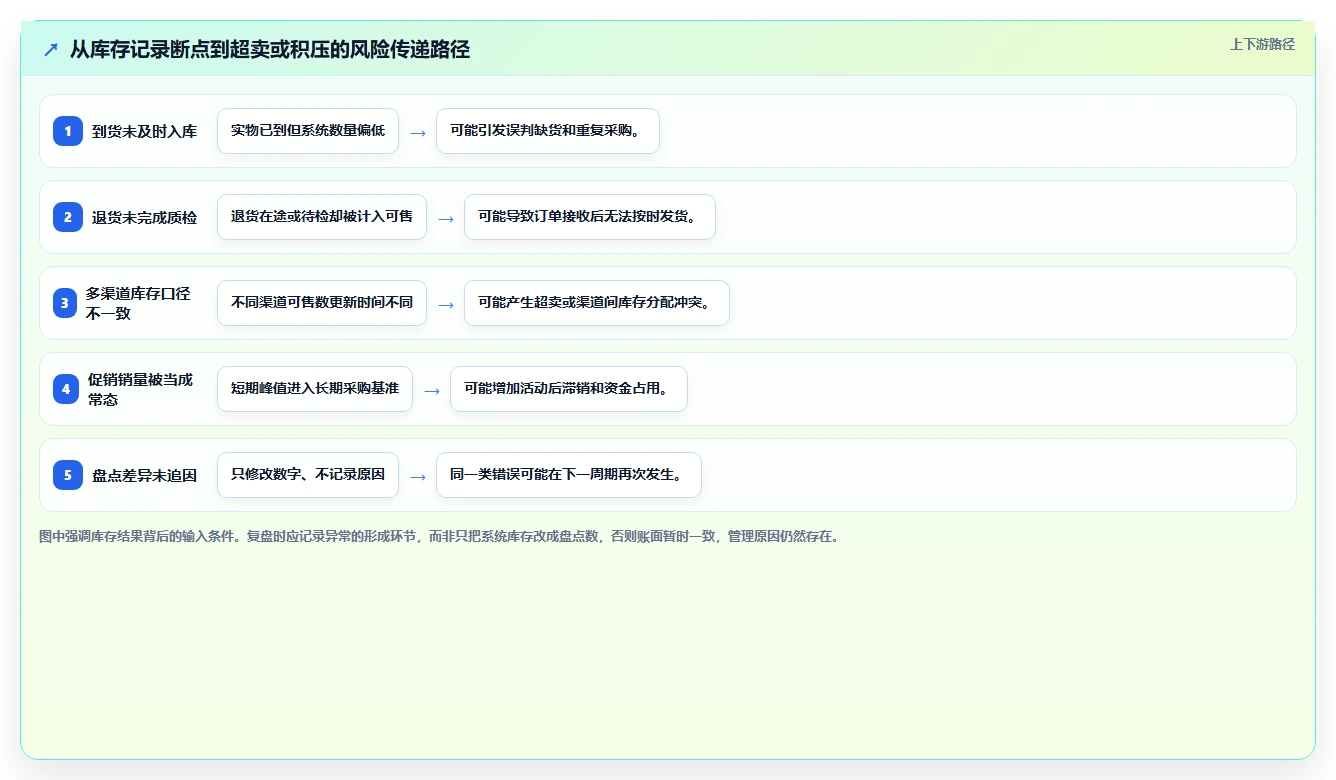
Task: Click the 可能增加活动后滞销和资金占用 box
Action: pos(569,389)
